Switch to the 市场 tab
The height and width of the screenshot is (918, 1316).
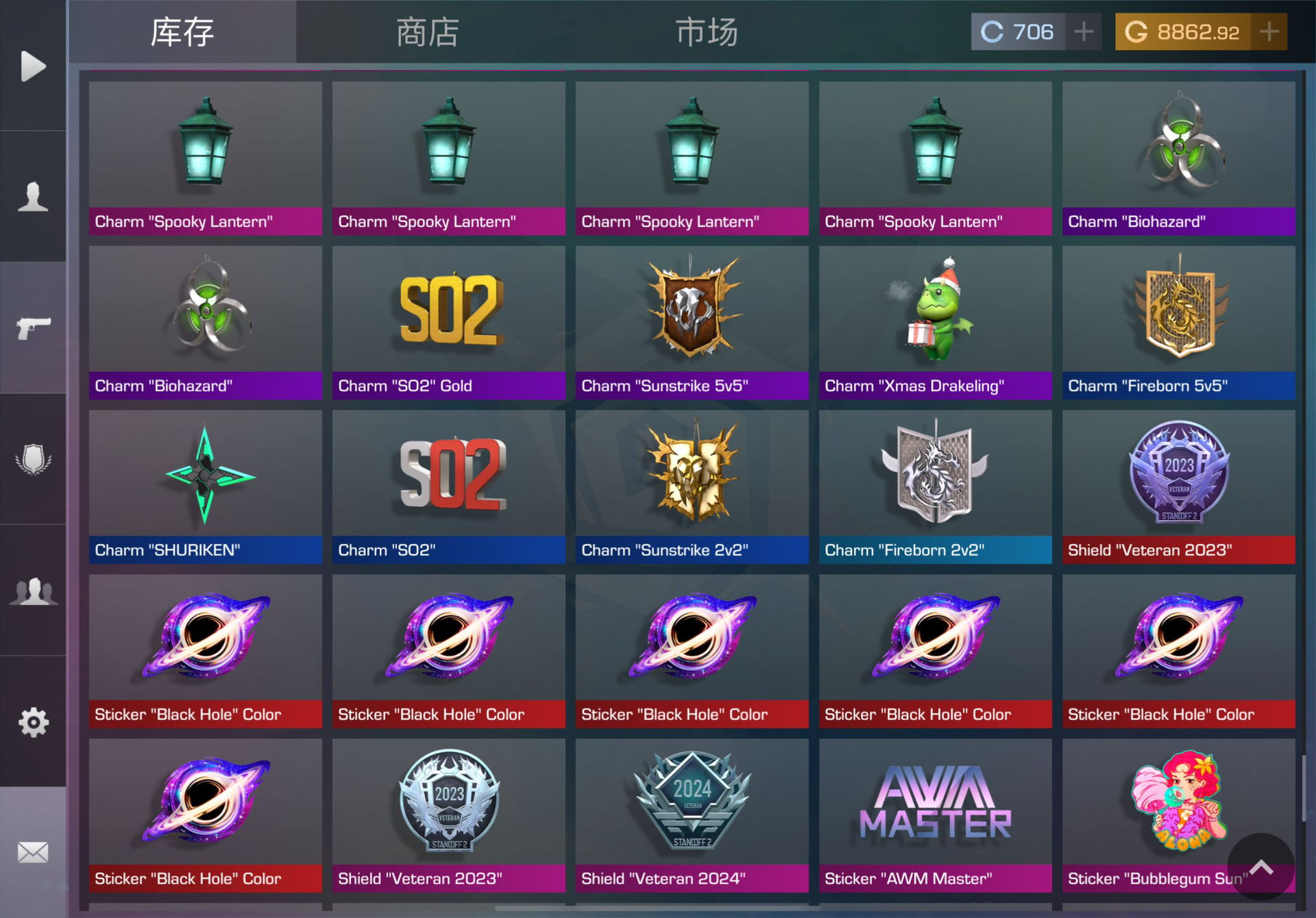[706, 32]
